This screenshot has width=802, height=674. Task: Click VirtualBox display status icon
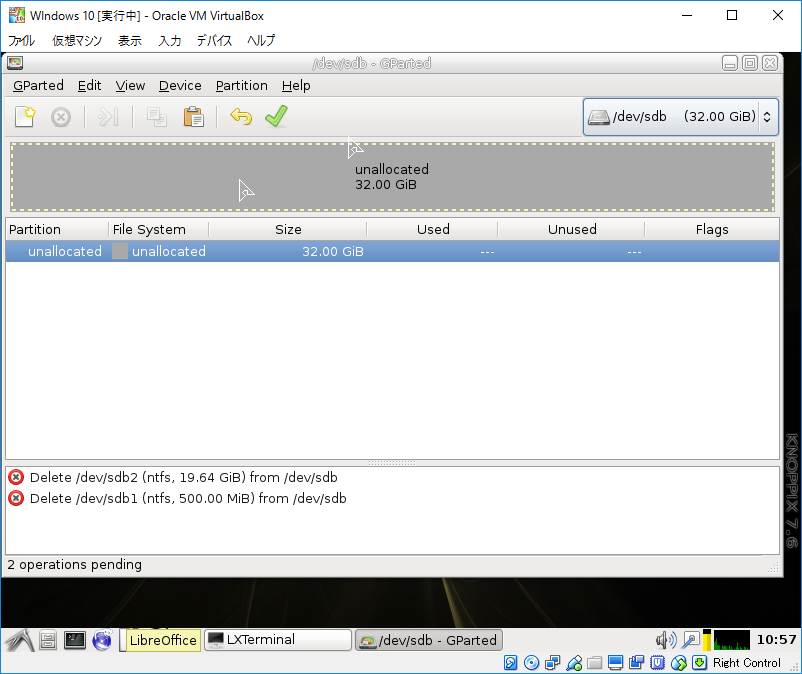tap(615, 663)
